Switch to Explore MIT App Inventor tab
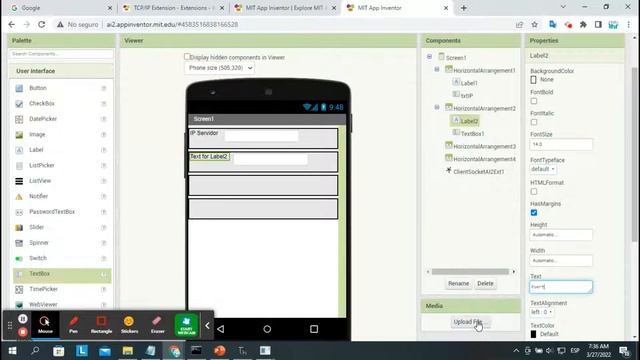This screenshot has height=360, width=640. click(286, 8)
